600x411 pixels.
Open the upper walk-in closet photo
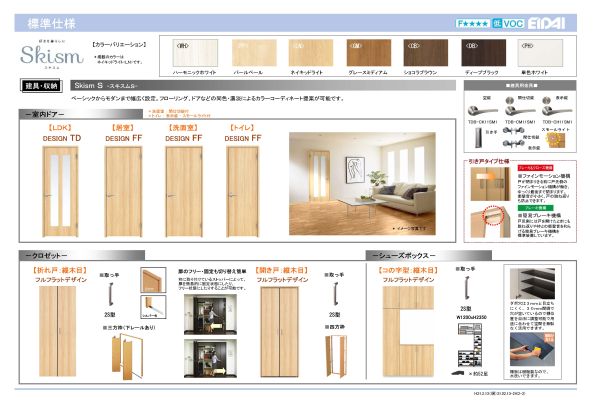[210, 315]
